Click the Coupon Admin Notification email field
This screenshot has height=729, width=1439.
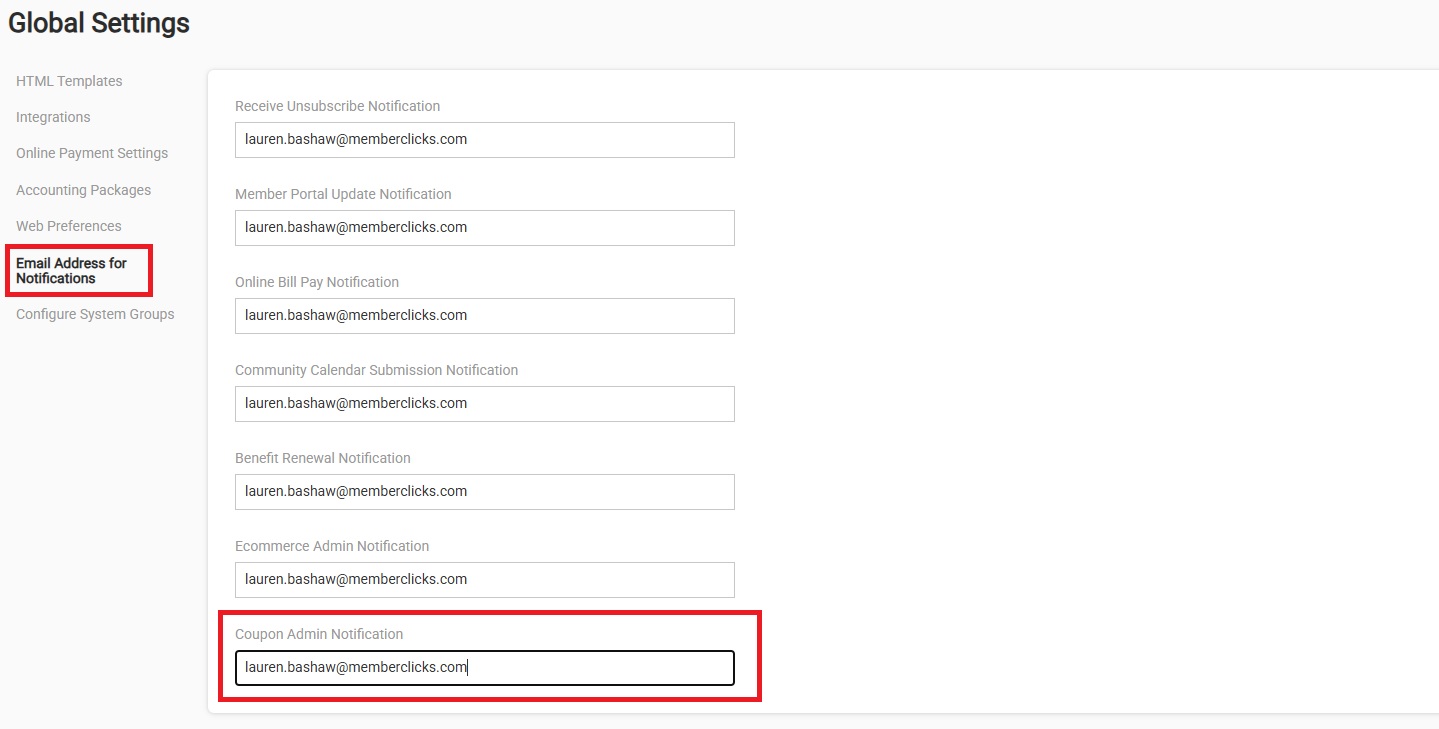484,668
